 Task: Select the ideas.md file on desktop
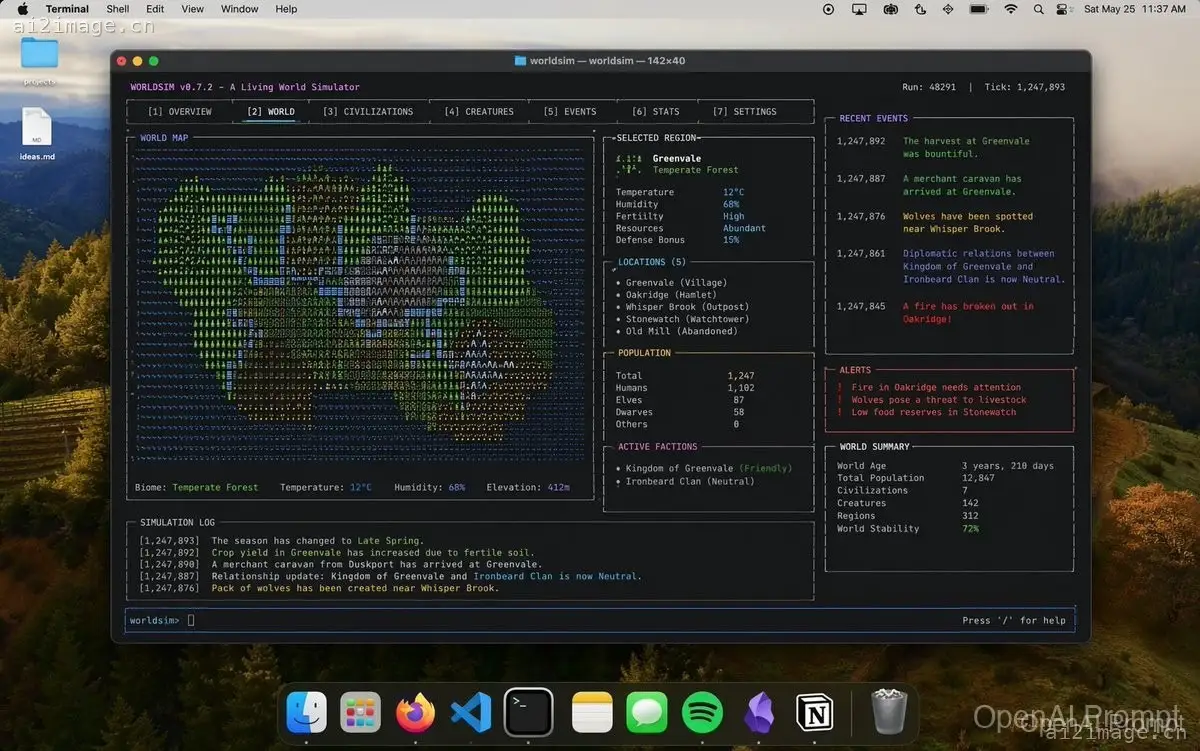(37, 134)
